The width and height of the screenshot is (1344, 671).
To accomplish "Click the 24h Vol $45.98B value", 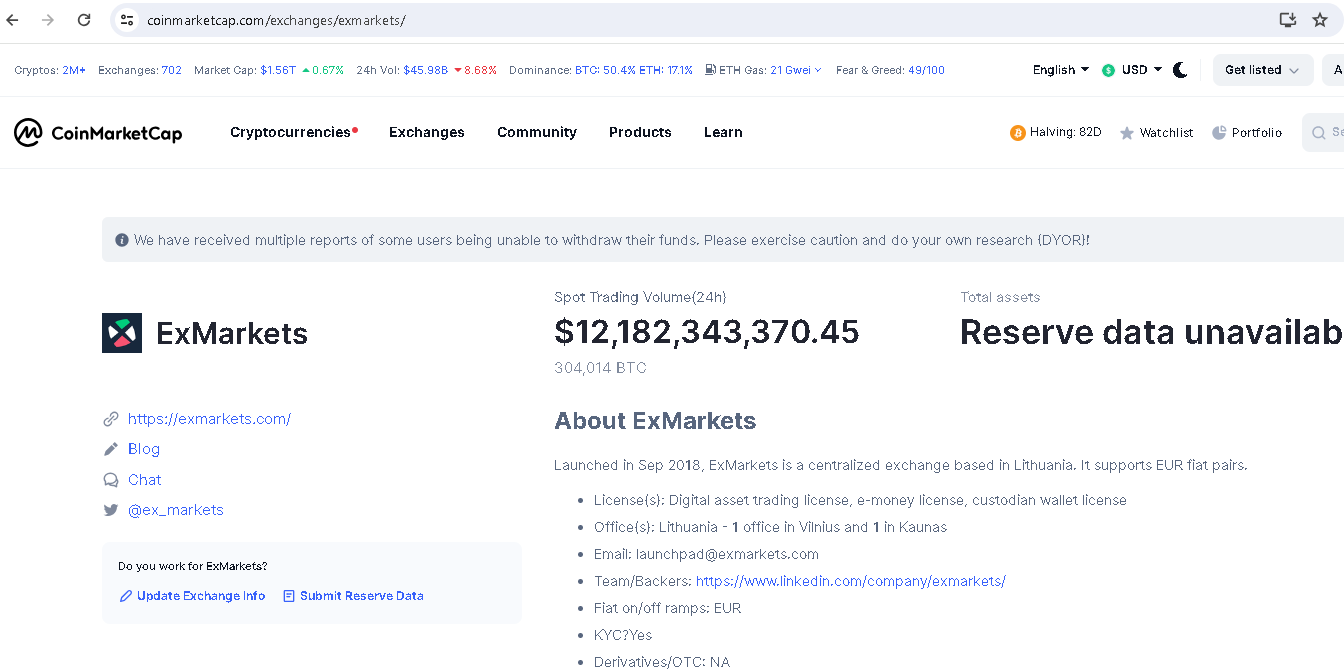I will click(x=425, y=70).
